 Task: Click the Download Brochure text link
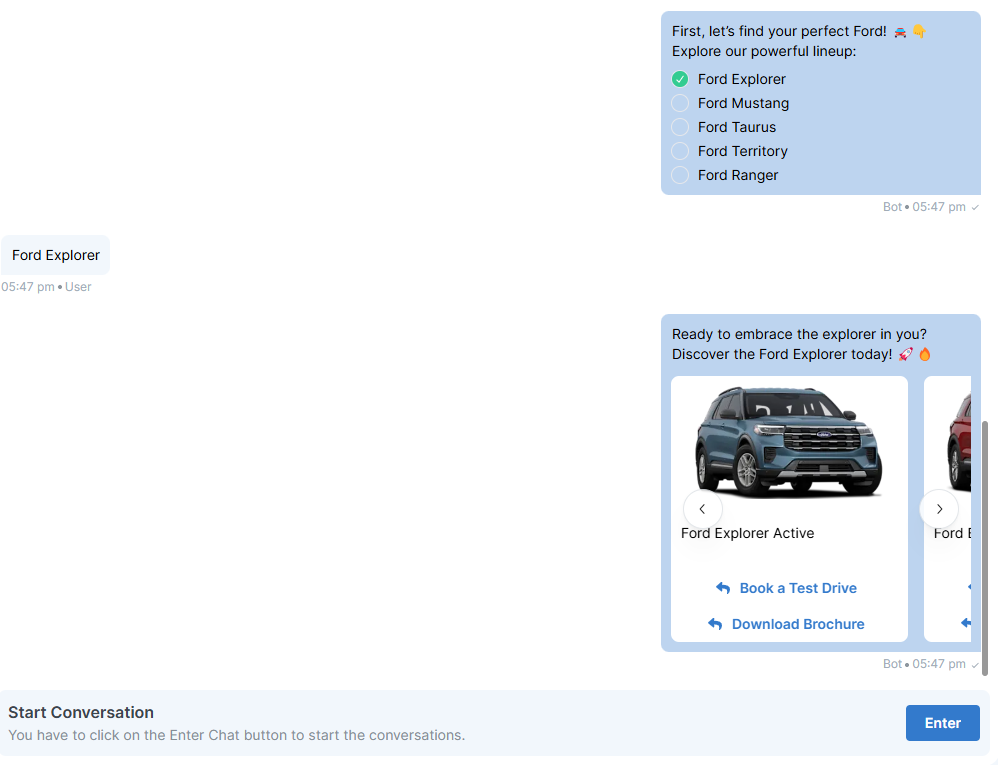tap(798, 624)
